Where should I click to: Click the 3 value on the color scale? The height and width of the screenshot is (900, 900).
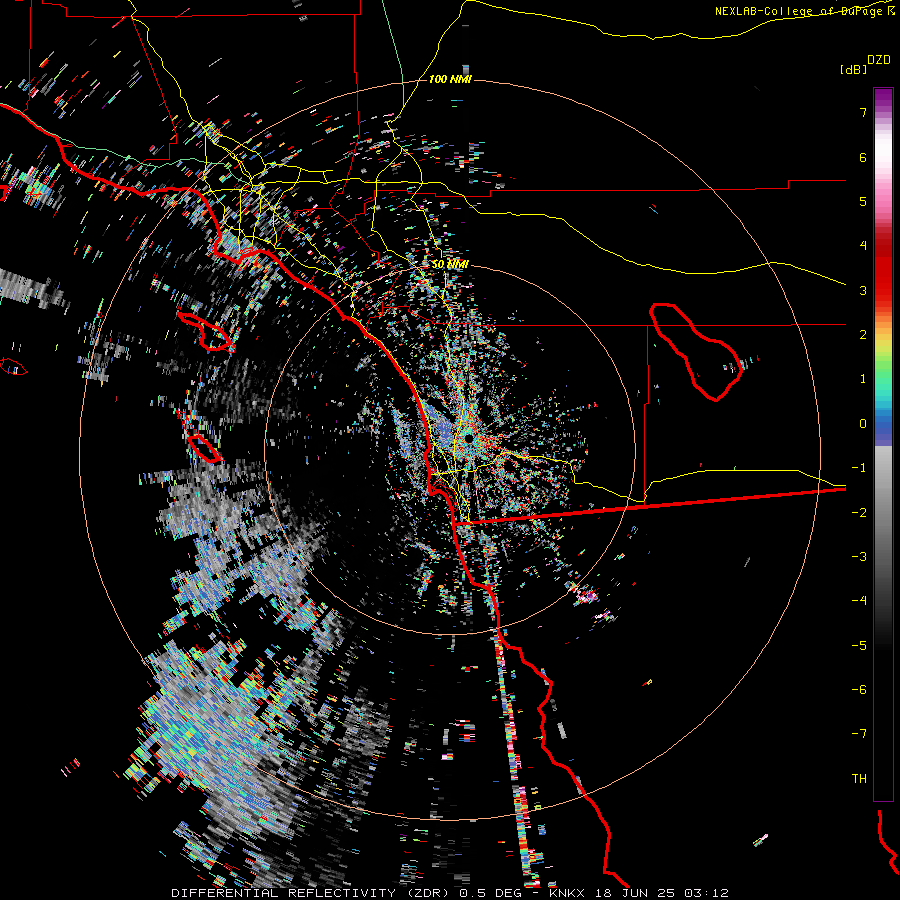863,290
